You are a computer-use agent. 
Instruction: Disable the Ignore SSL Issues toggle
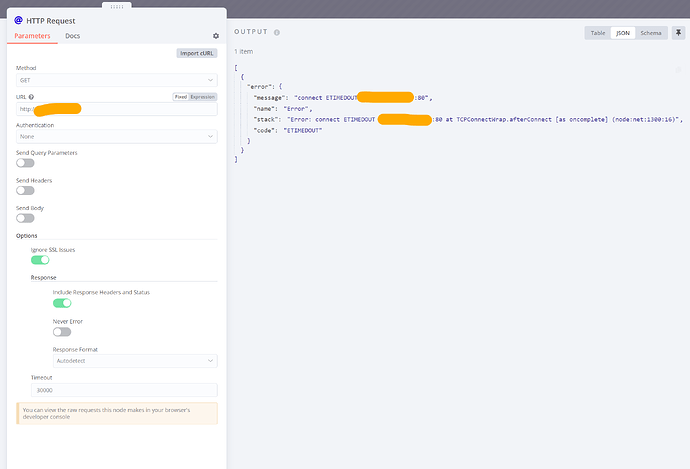(x=40, y=260)
